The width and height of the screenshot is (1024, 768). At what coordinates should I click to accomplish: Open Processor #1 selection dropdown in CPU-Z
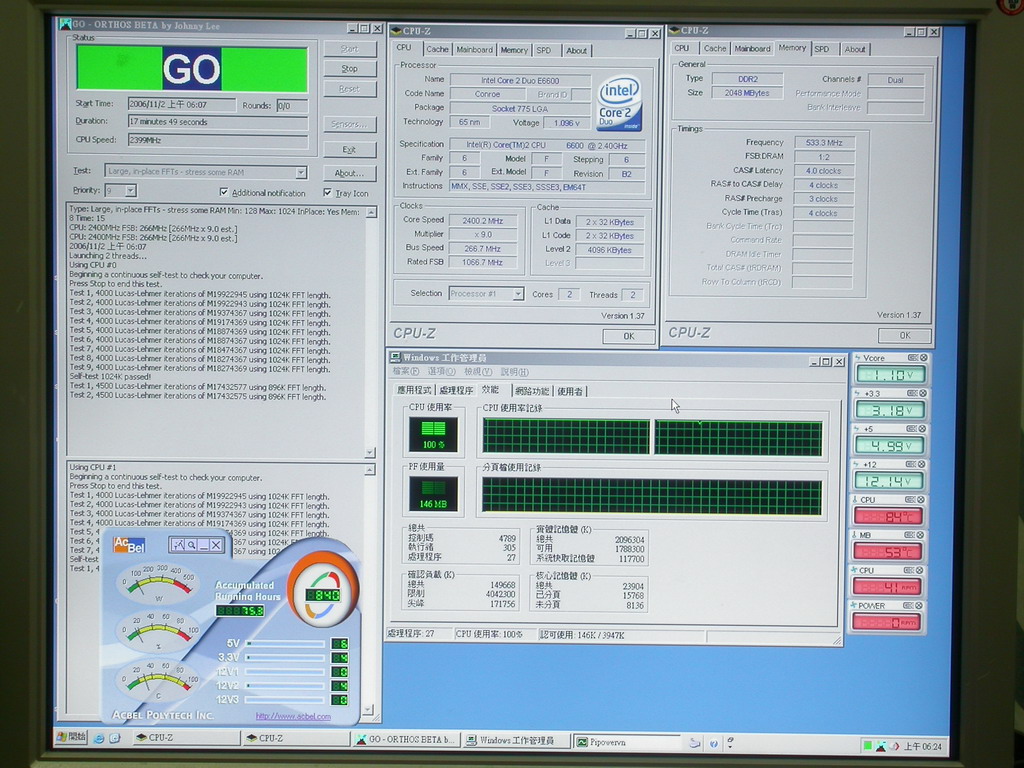pos(517,294)
